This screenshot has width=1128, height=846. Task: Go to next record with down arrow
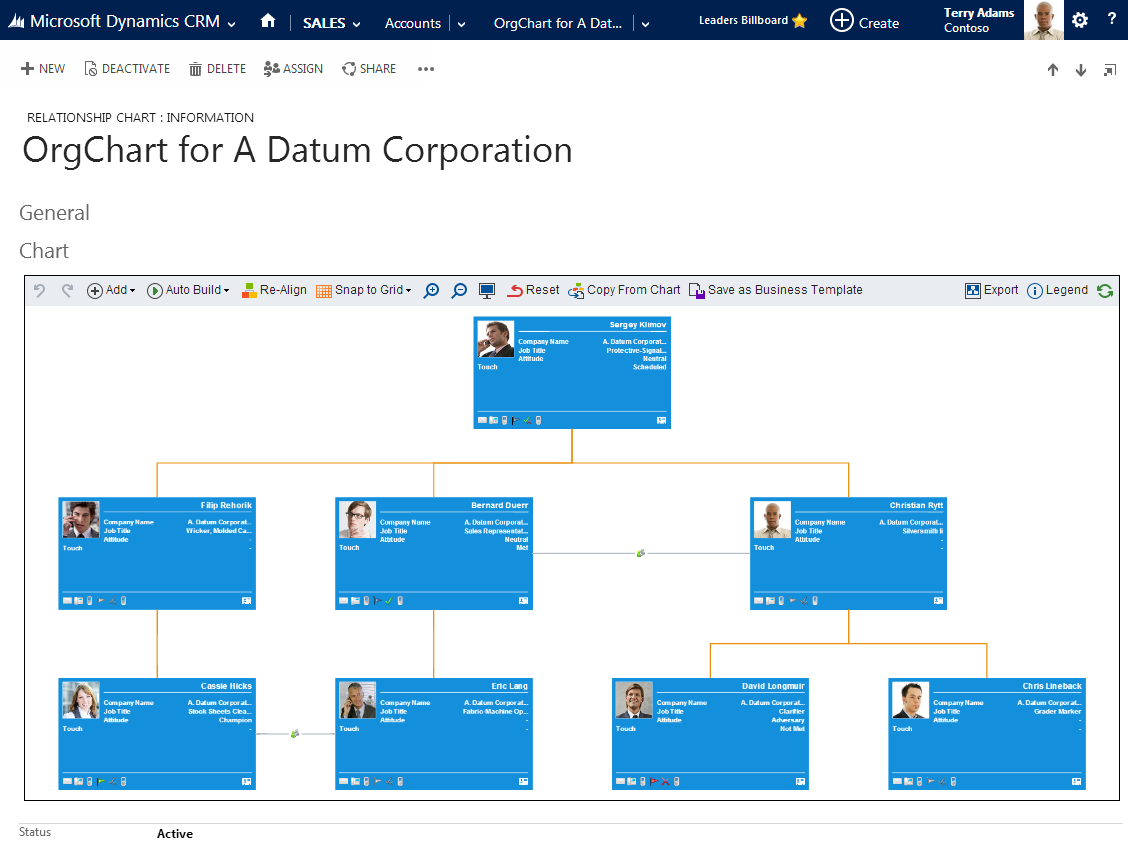1081,70
